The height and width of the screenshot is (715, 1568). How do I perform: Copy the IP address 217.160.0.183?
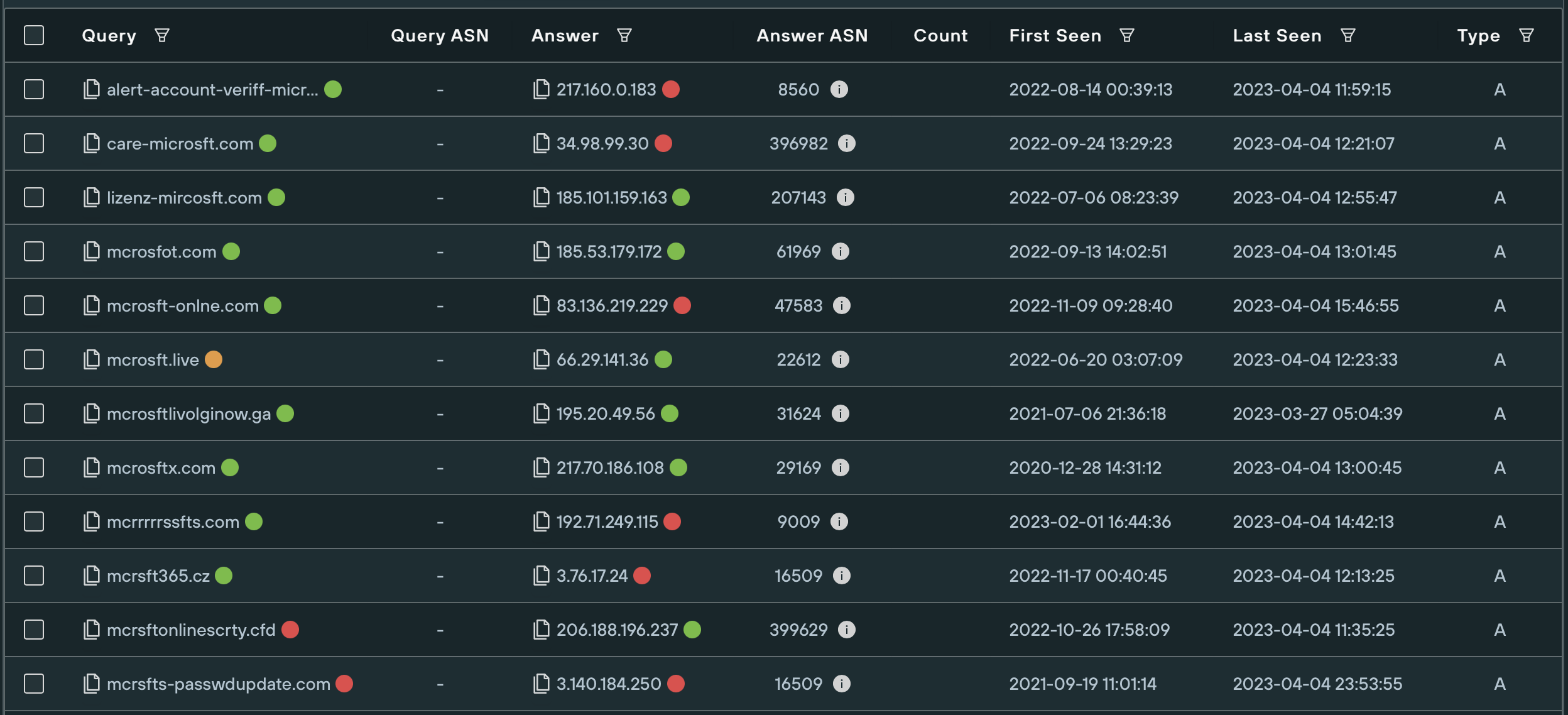tap(540, 89)
